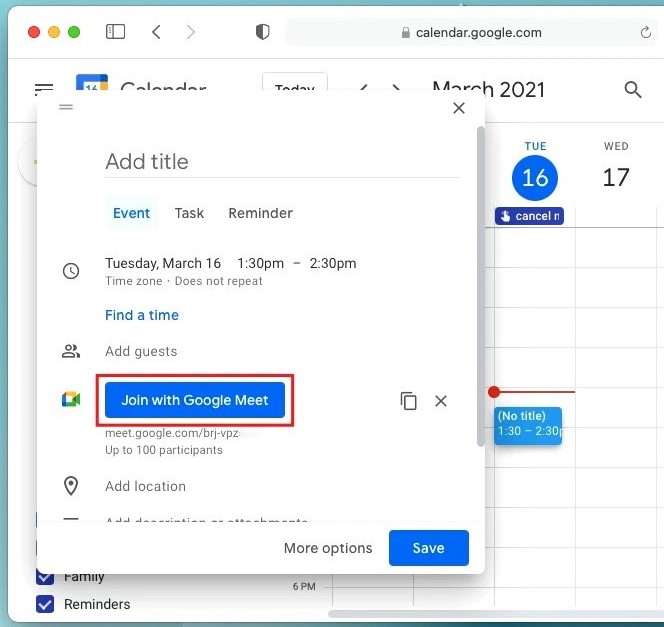This screenshot has height=627, width=664.
Task: Click the March 2021 heading
Action: click(x=488, y=89)
